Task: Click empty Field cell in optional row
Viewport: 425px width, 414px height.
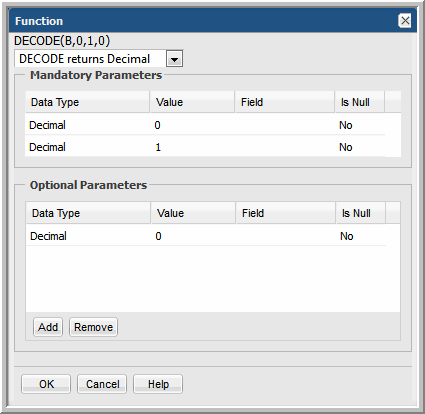Action: 286,236
